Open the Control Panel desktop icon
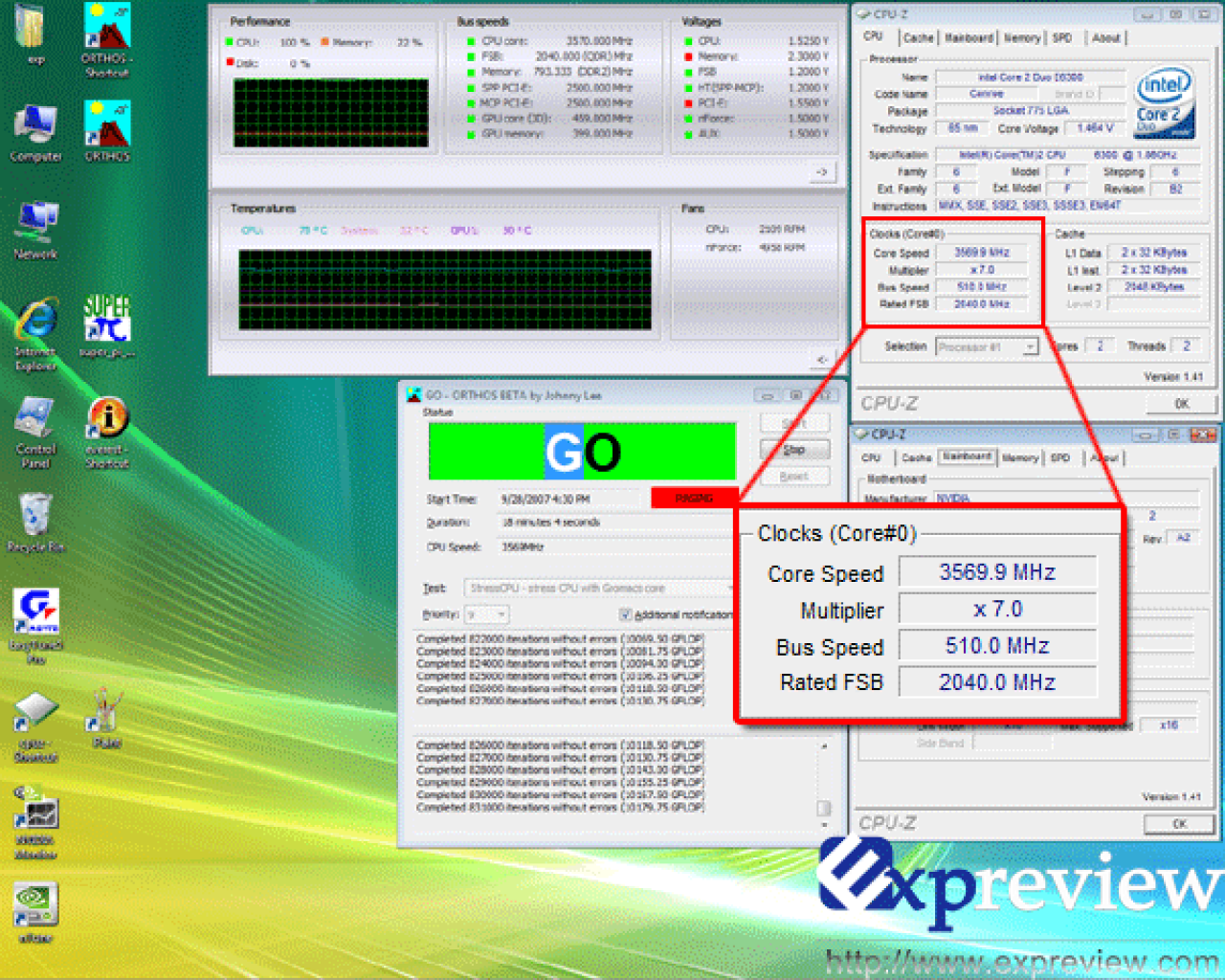 (x=35, y=433)
